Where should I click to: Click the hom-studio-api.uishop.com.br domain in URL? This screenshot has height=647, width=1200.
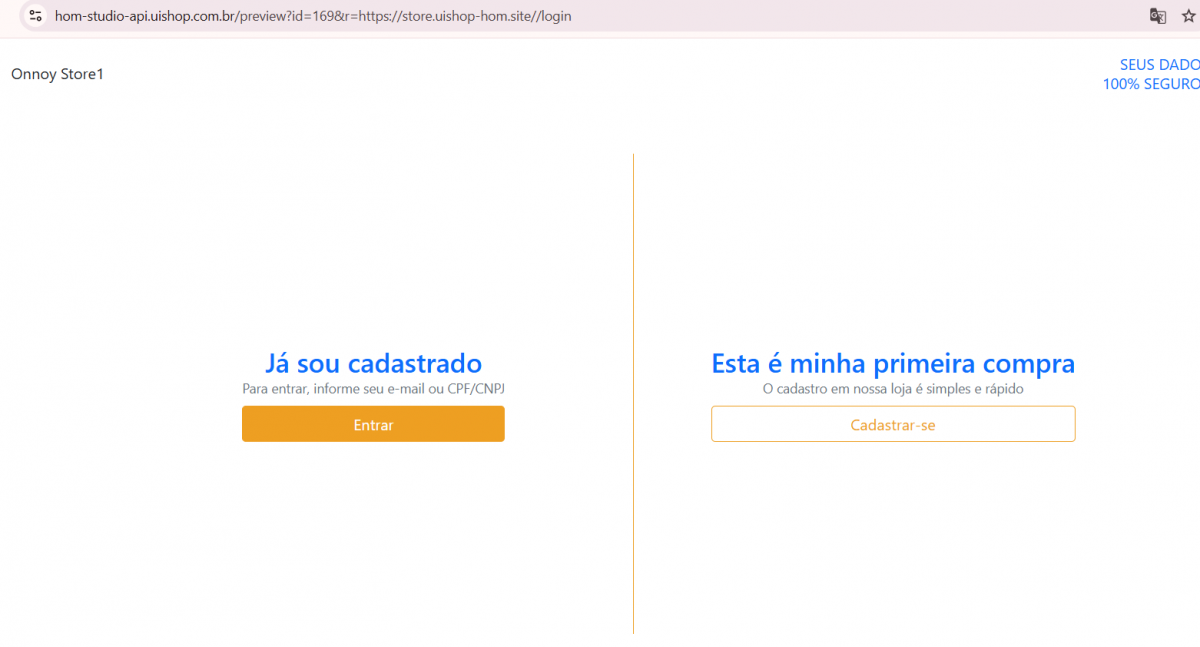[x=144, y=16]
